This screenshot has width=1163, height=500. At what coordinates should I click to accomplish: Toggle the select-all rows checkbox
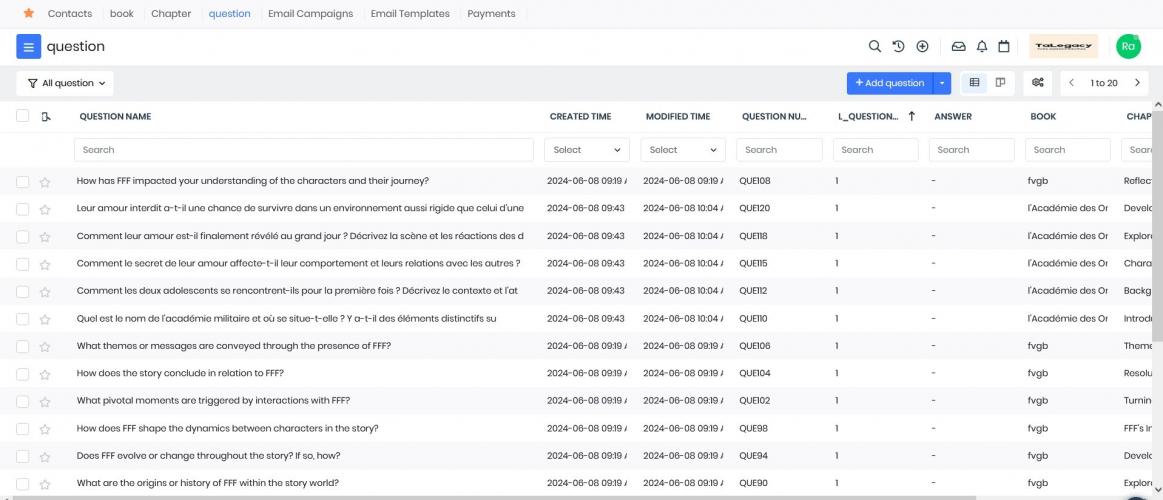click(x=22, y=116)
